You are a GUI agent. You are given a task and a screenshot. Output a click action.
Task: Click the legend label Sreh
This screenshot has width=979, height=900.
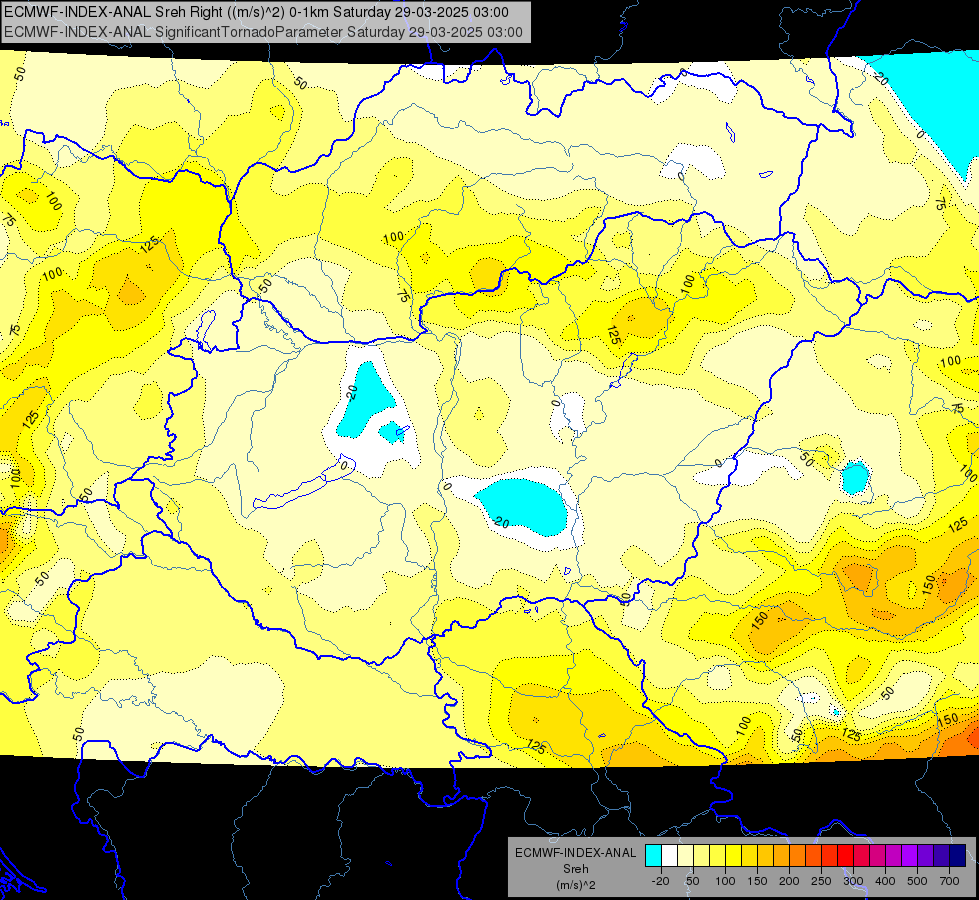576,869
